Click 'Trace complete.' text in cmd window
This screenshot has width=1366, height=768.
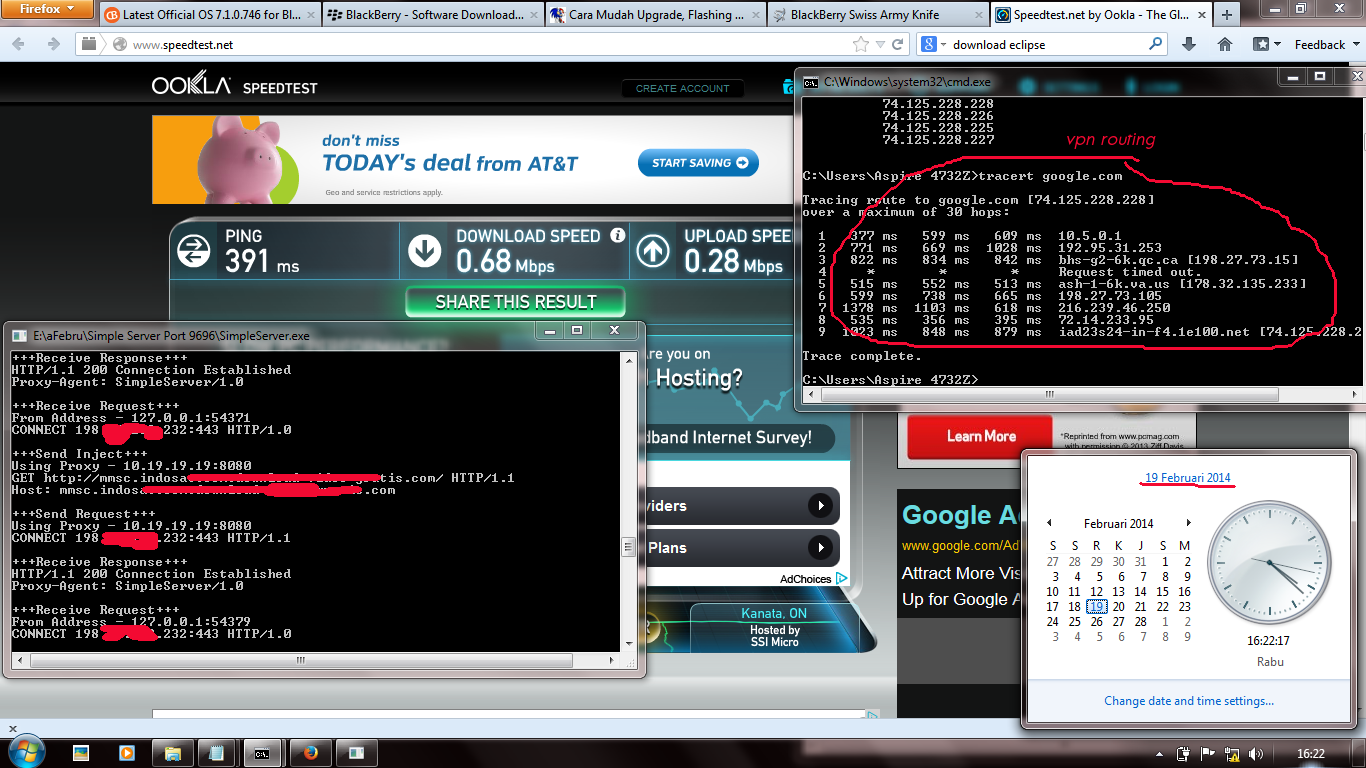pyautogui.click(x=860, y=356)
